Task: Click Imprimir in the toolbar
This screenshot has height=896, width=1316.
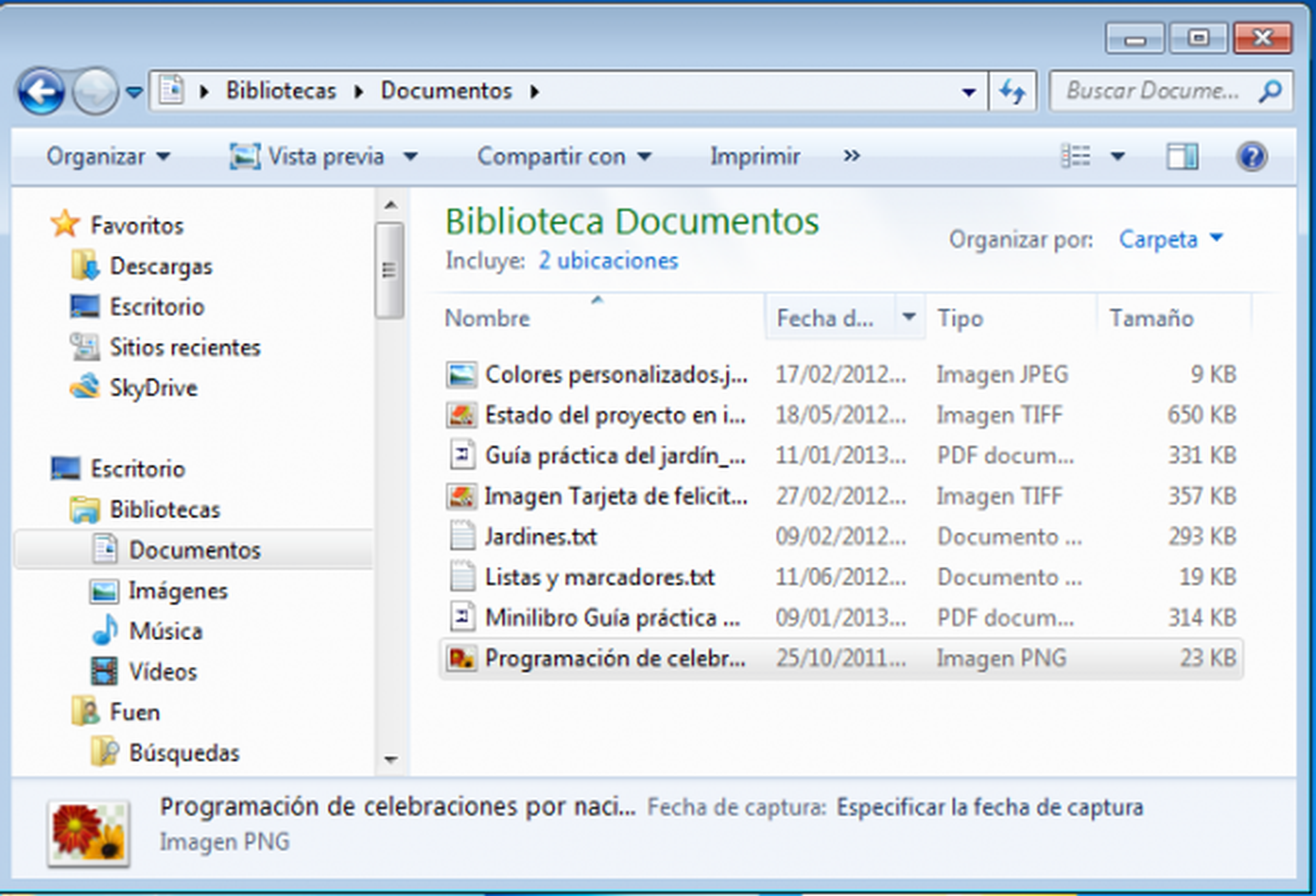Action: [755, 156]
